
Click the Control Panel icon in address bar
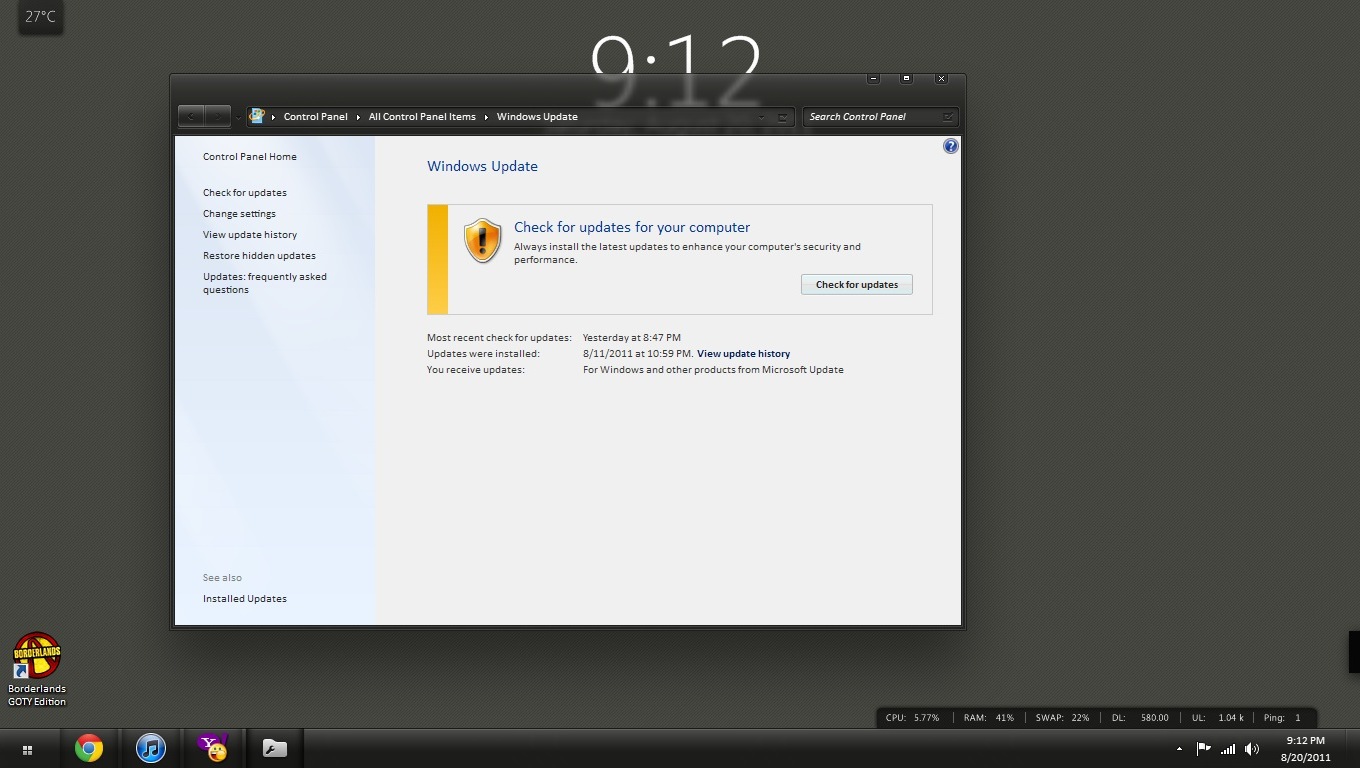[x=257, y=116]
